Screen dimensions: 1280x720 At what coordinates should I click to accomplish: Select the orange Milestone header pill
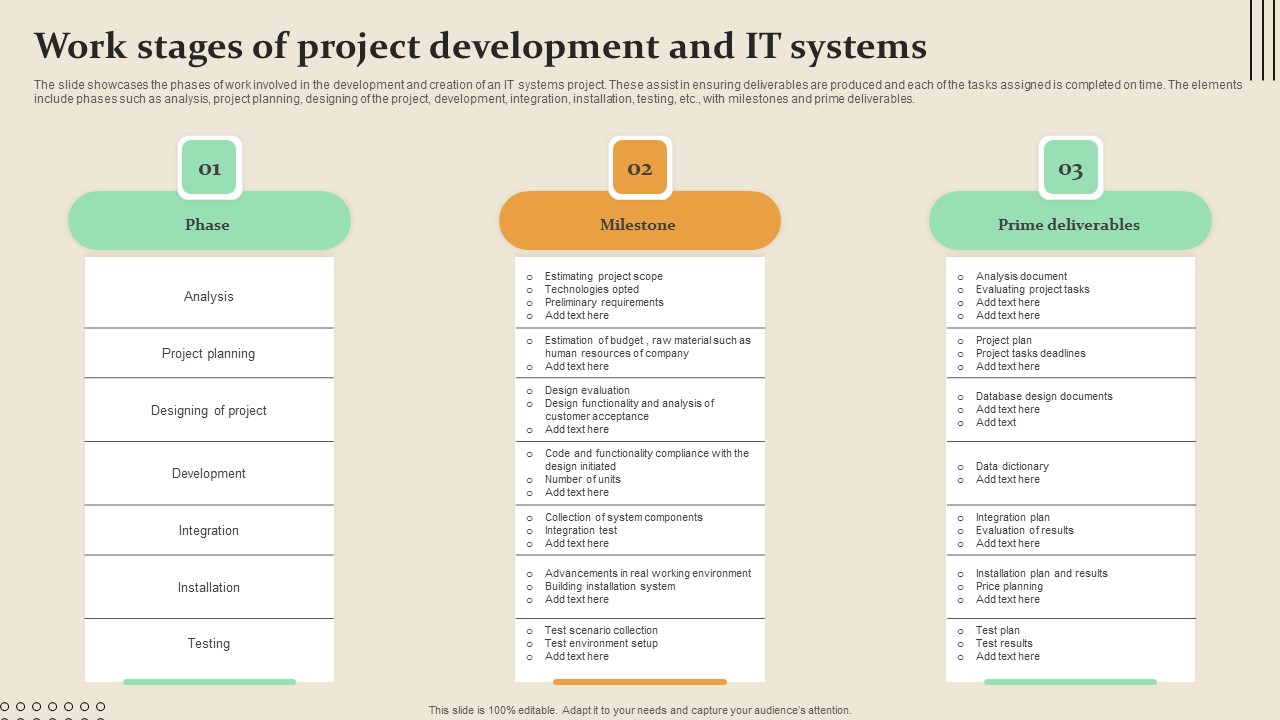click(x=640, y=221)
